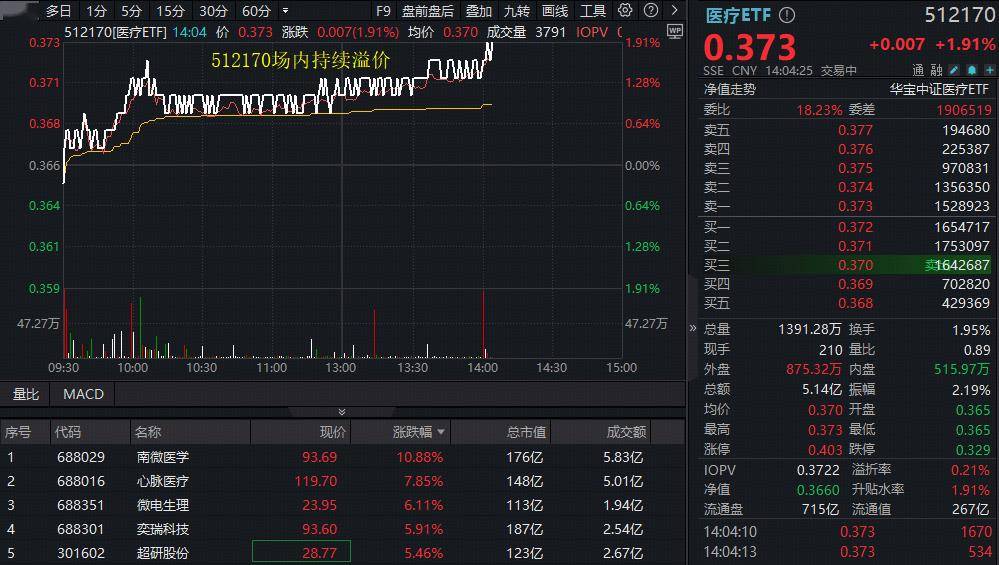Click the WP monitor icon

(675, 31)
